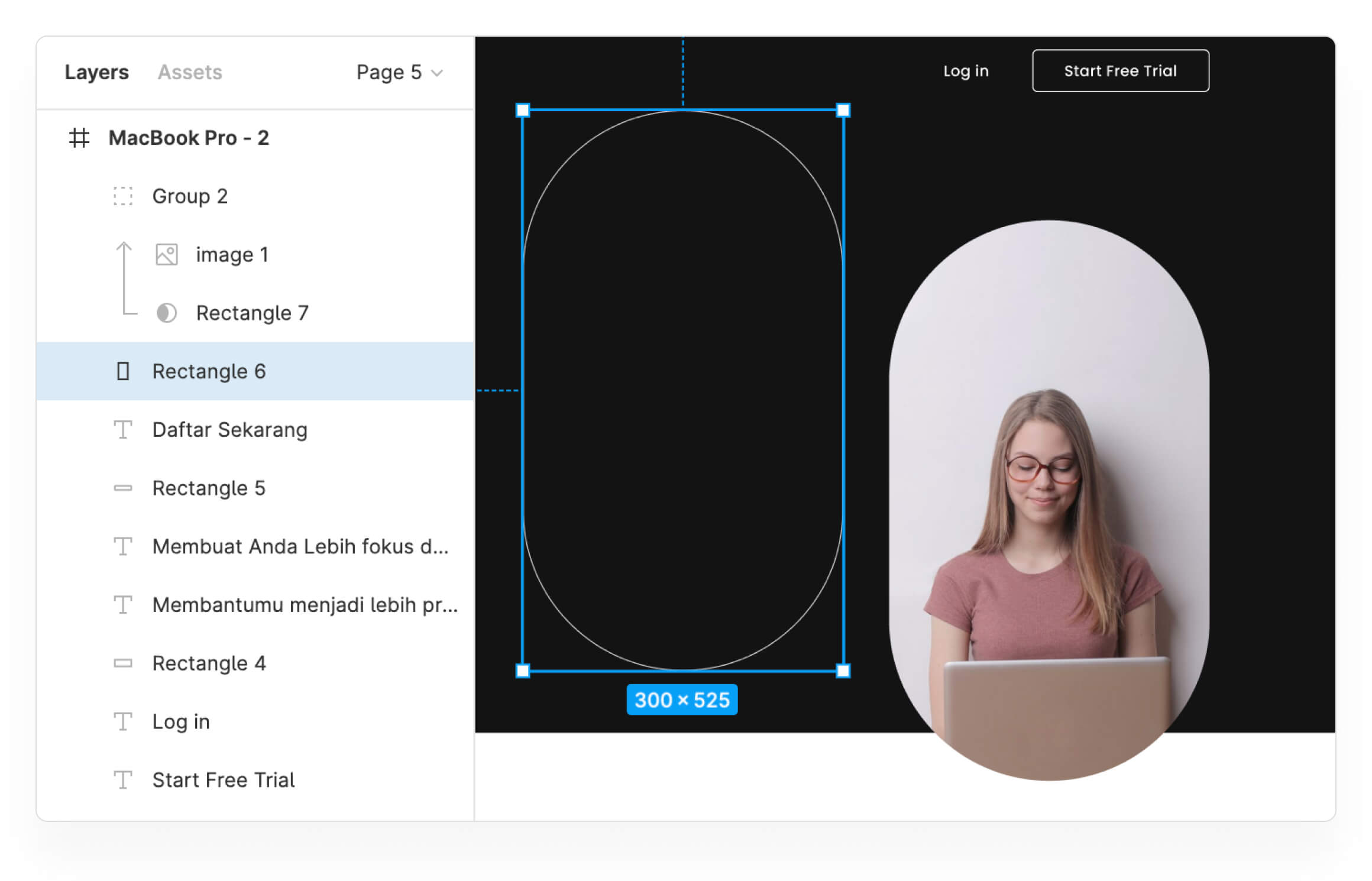Click the dashed group icon for Group 2
Image resolution: width=1372 pixels, height=881 pixels.
(123, 196)
